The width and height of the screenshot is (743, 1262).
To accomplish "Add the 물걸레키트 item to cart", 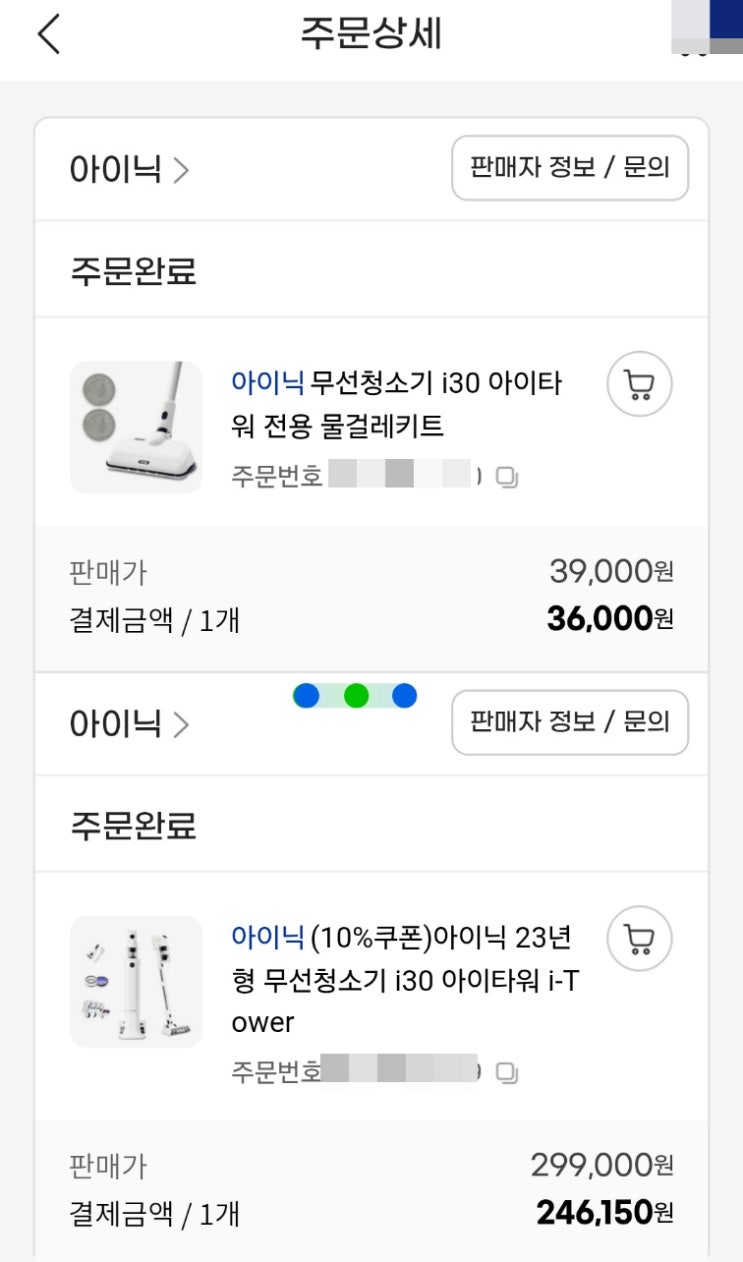I will pyautogui.click(x=639, y=384).
